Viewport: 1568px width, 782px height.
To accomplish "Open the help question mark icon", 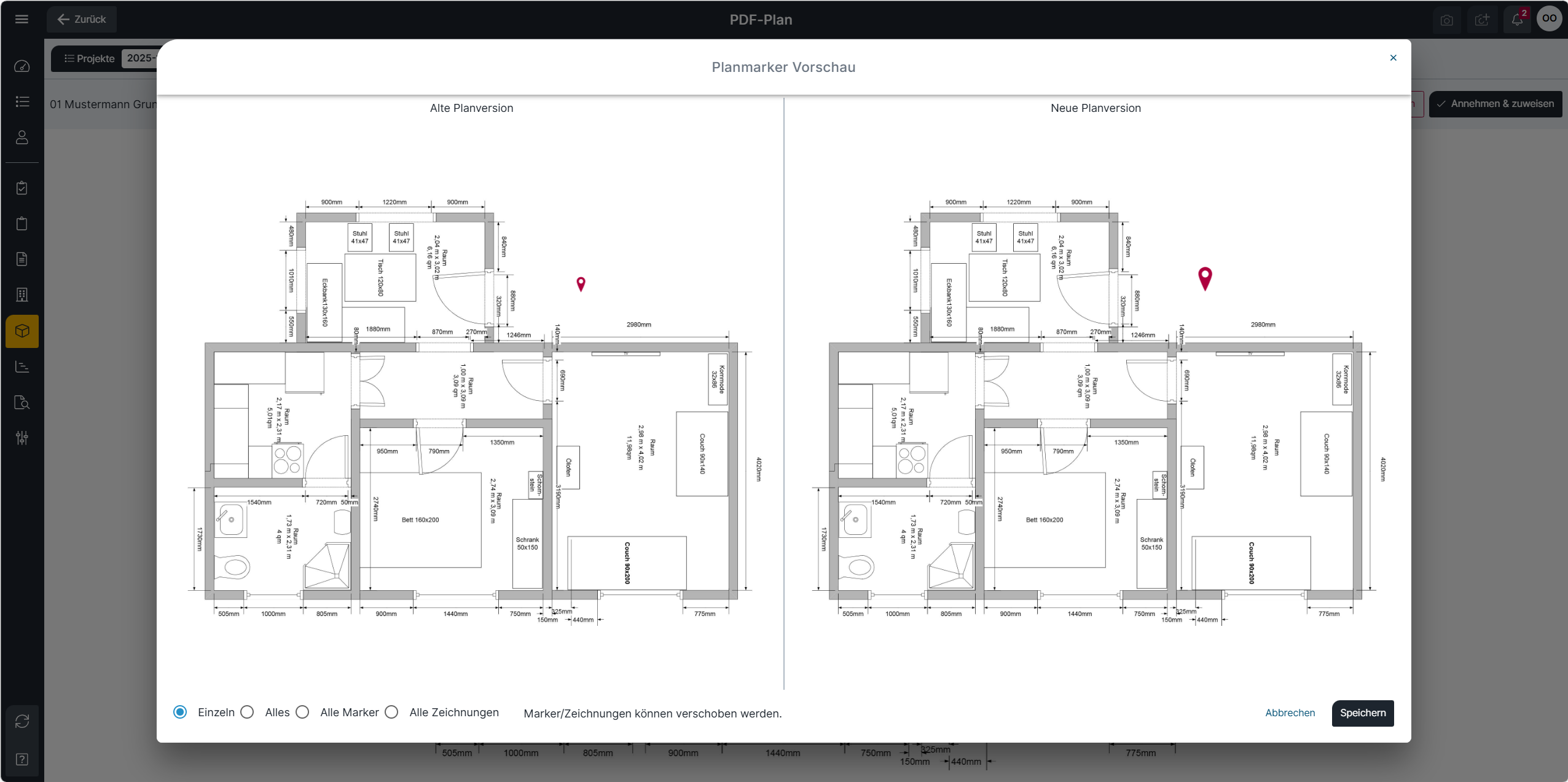I will point(22,759).
